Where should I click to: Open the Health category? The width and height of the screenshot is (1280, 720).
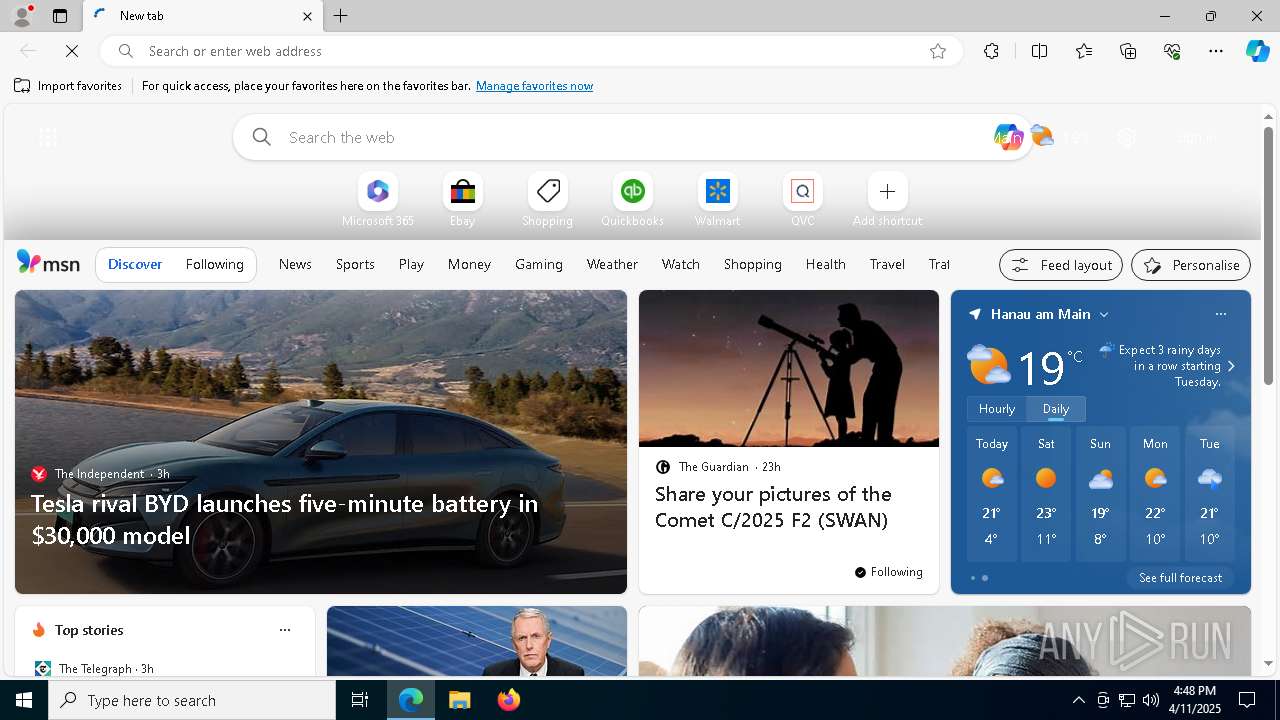825,264
